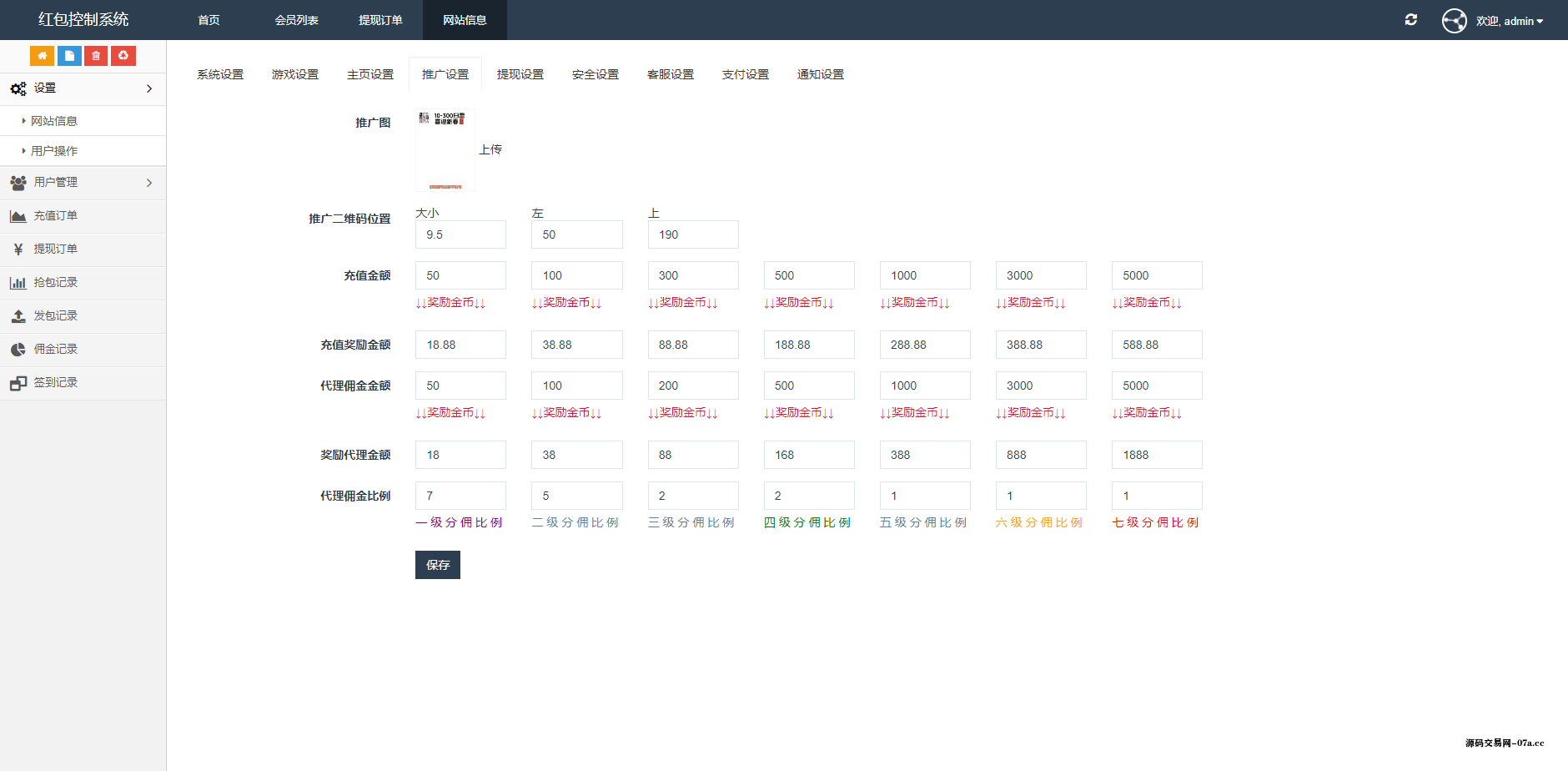Click the refresh icon in top bar
Image resolution: width=1568 pixels, height=771 pixels.
click(x=1410, y=20)
